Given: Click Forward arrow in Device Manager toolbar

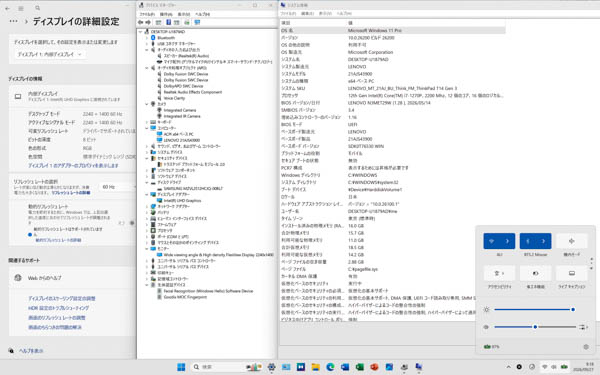Looking at the screenshot, I should (x=148, y=23).
